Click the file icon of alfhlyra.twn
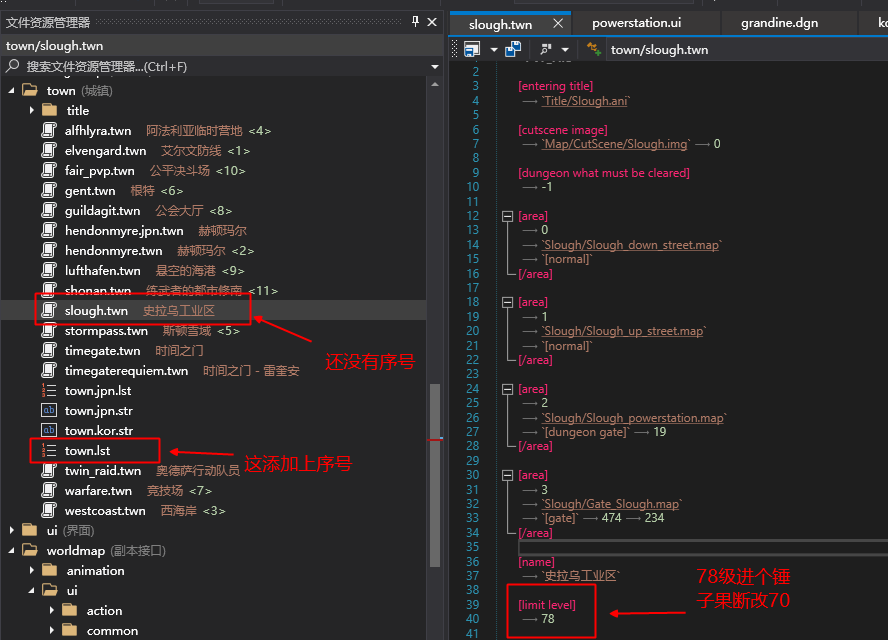This screenshot has width=888, height=640. tap(49, 130)
